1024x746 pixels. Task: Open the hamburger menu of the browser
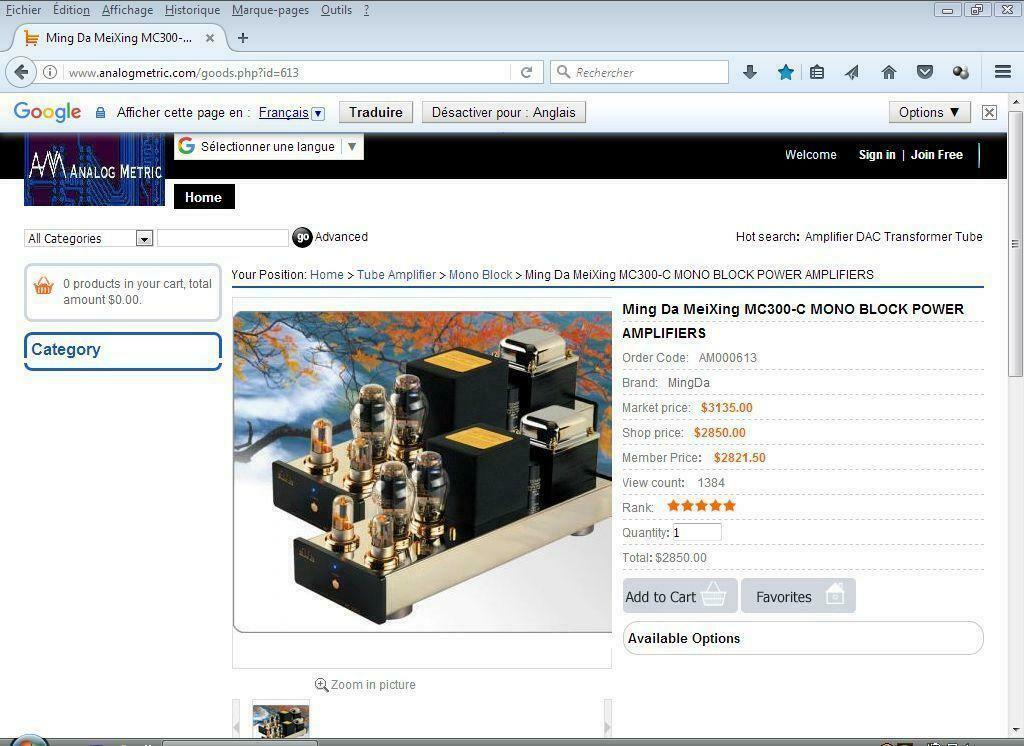tap(1003, 72)
